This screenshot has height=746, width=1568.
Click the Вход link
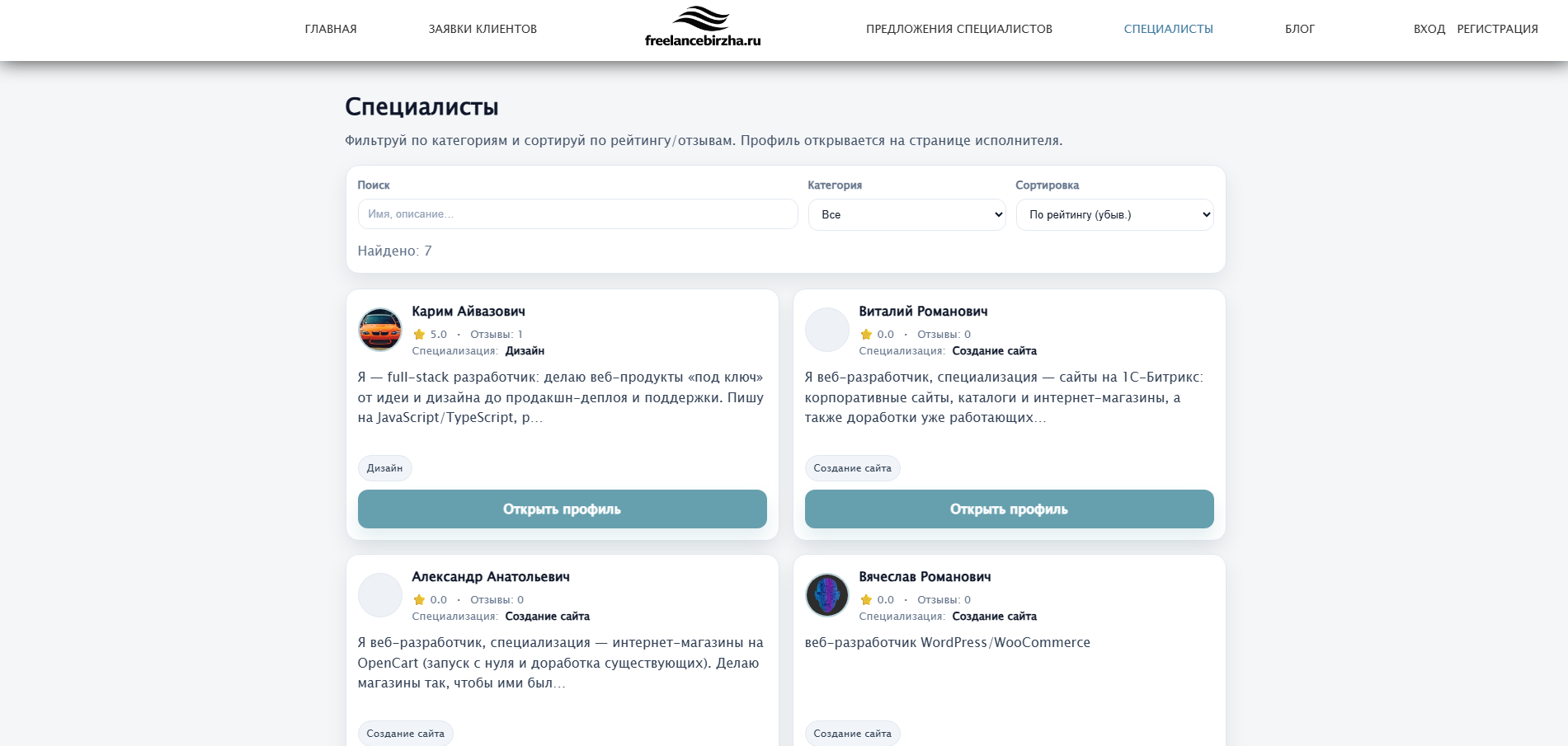[x=1429, y=29]
